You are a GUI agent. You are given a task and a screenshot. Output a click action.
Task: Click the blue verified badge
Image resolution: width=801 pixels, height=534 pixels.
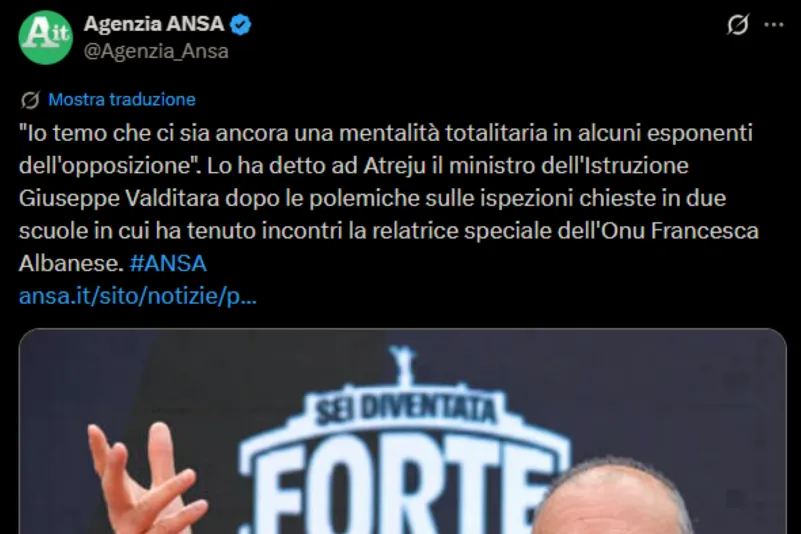[x=240, y=25]
